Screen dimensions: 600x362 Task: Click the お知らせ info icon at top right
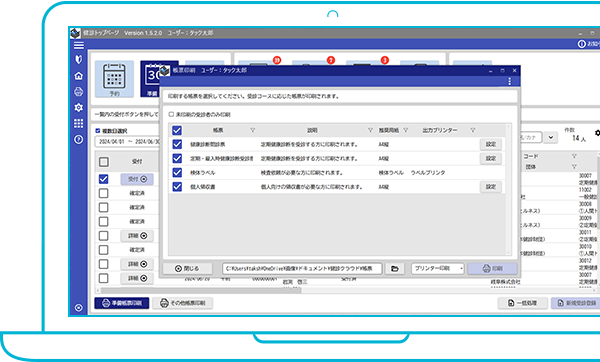point(581,44)
